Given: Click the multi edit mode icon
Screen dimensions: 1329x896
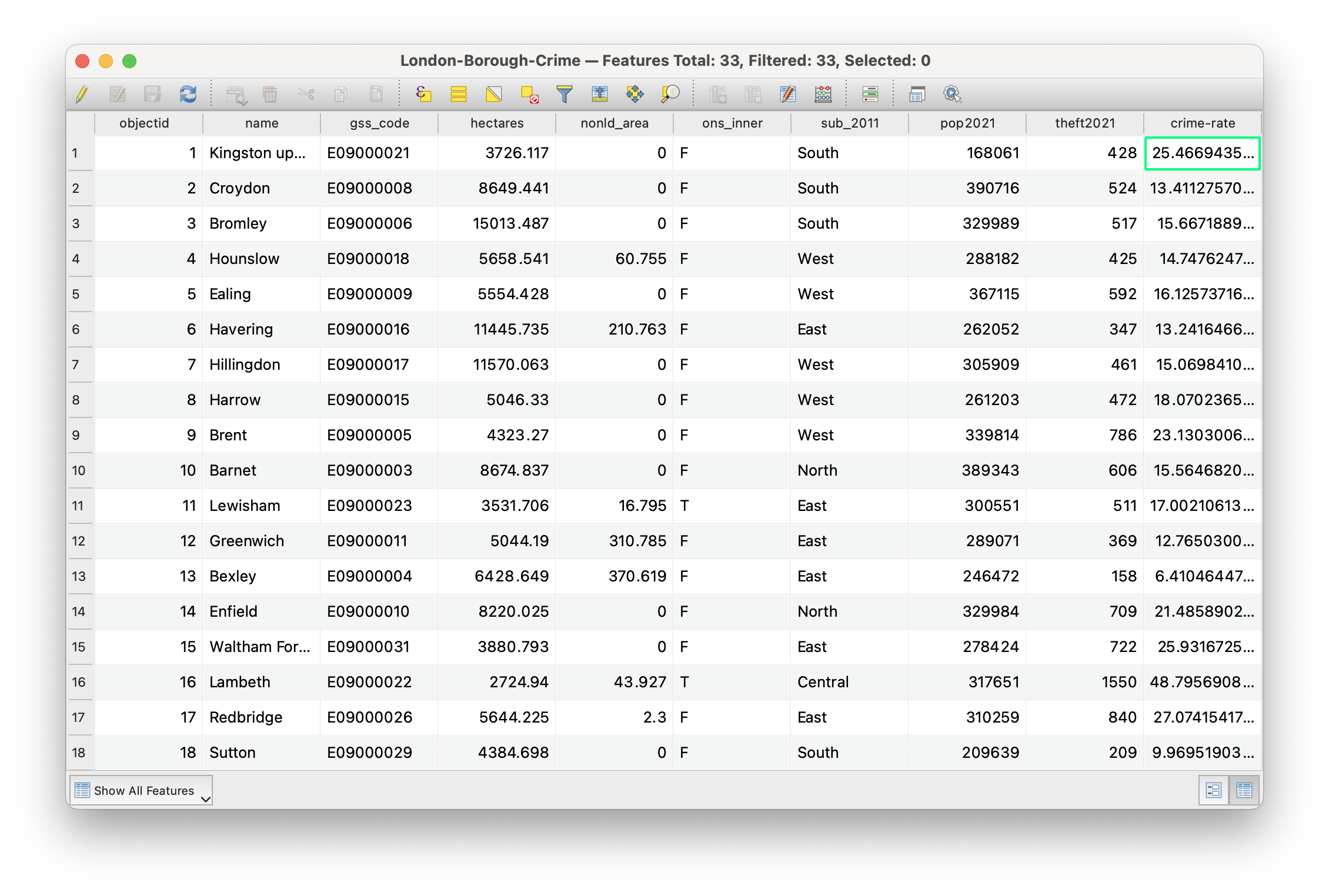Looking at the screenshot, I should (x=118, y=94).
